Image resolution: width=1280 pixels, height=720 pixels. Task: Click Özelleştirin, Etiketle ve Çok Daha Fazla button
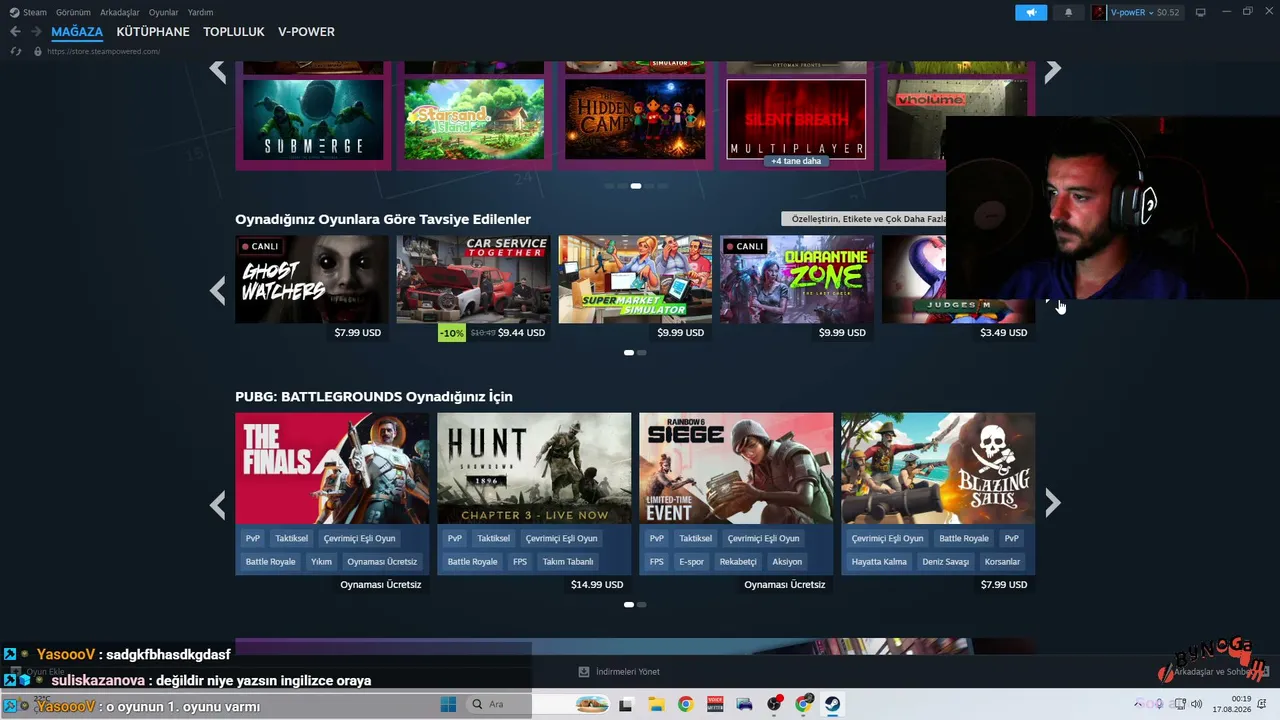(x=863, y=219)
